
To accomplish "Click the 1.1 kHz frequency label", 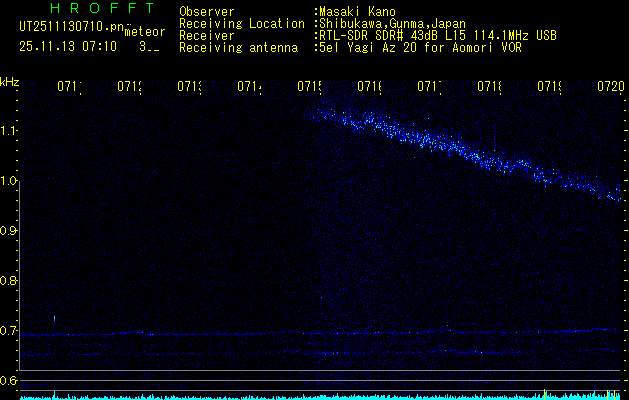I will [10, 130].
